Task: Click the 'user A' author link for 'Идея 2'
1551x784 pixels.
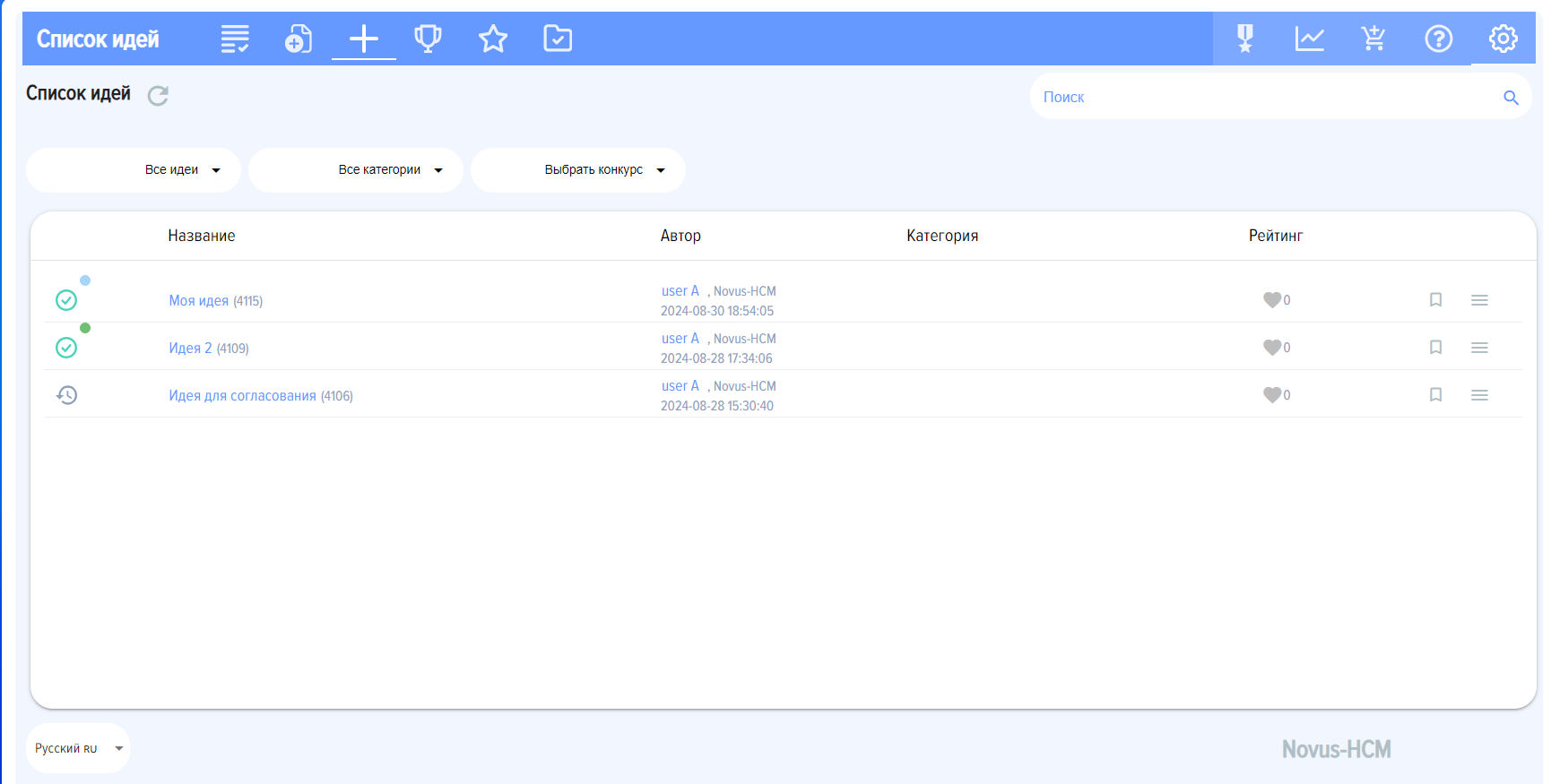Action: coord(680,339)
